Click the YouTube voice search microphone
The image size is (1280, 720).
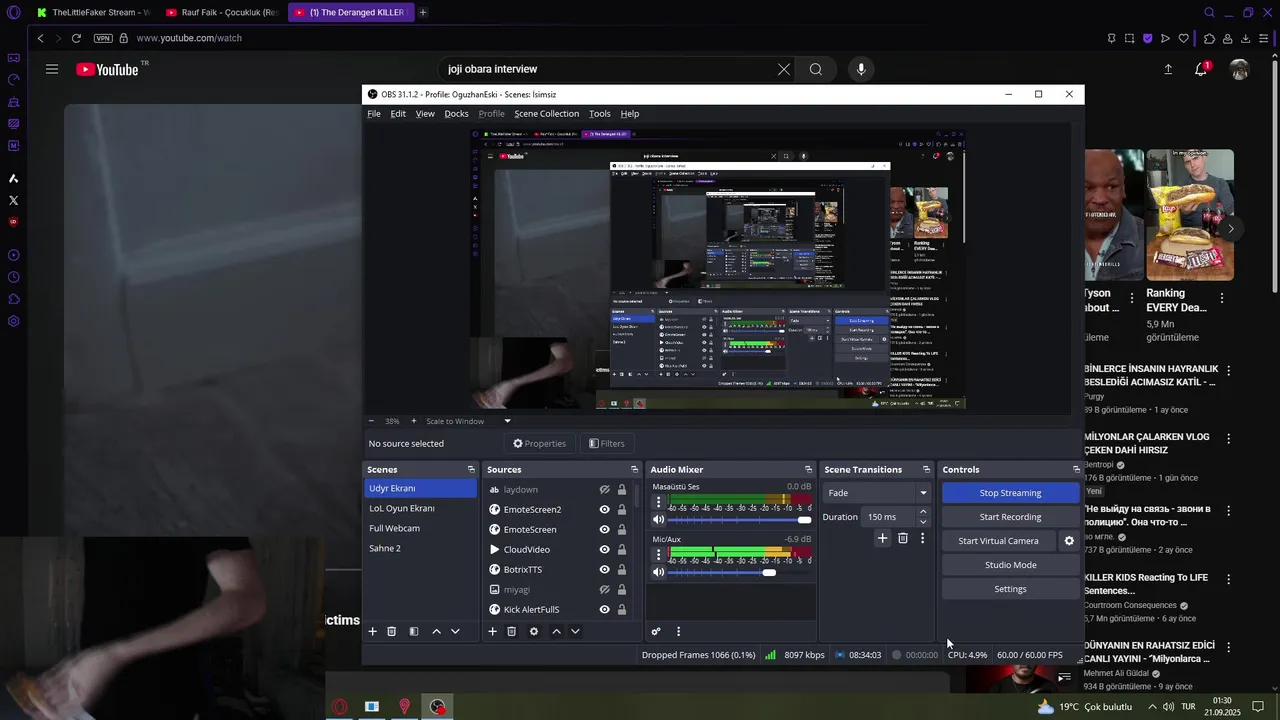pyautogui.click(x=861, y=69)
